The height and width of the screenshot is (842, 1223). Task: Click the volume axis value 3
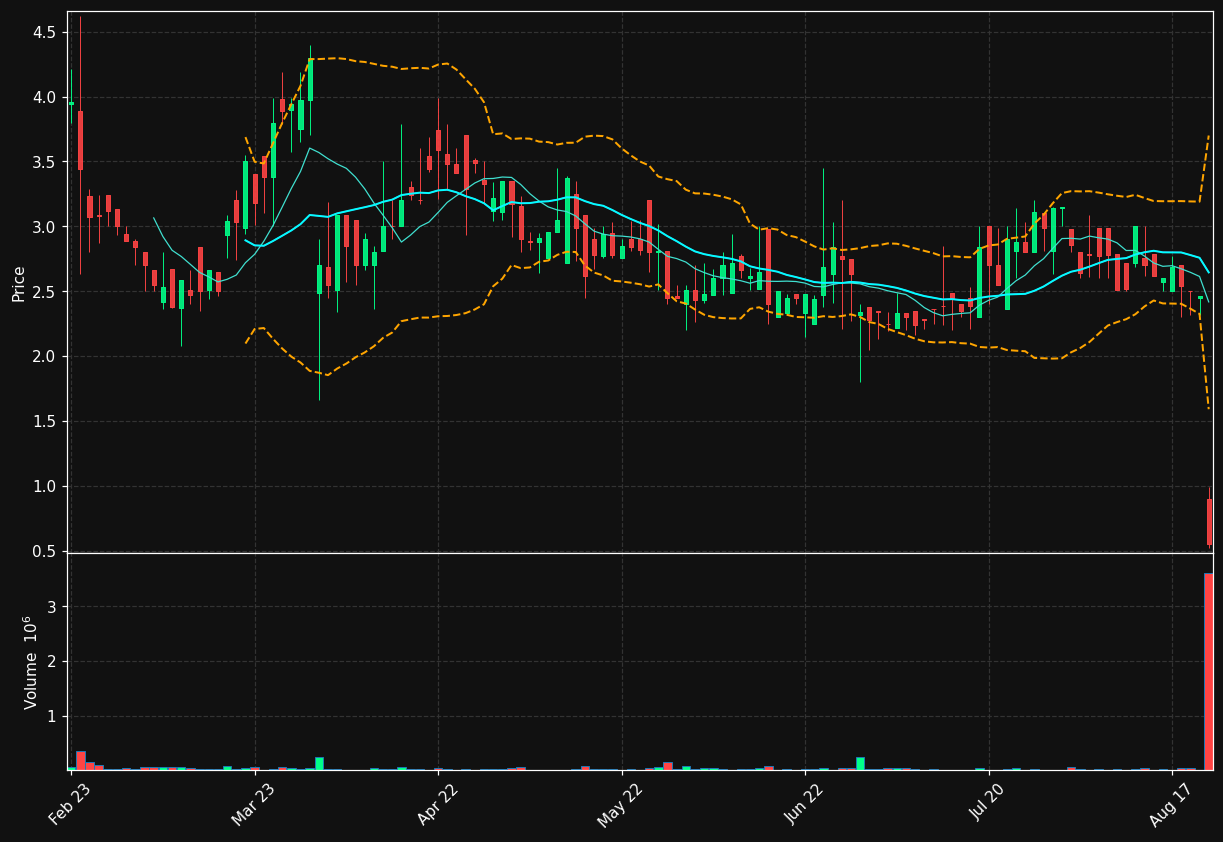coord(51,607)
